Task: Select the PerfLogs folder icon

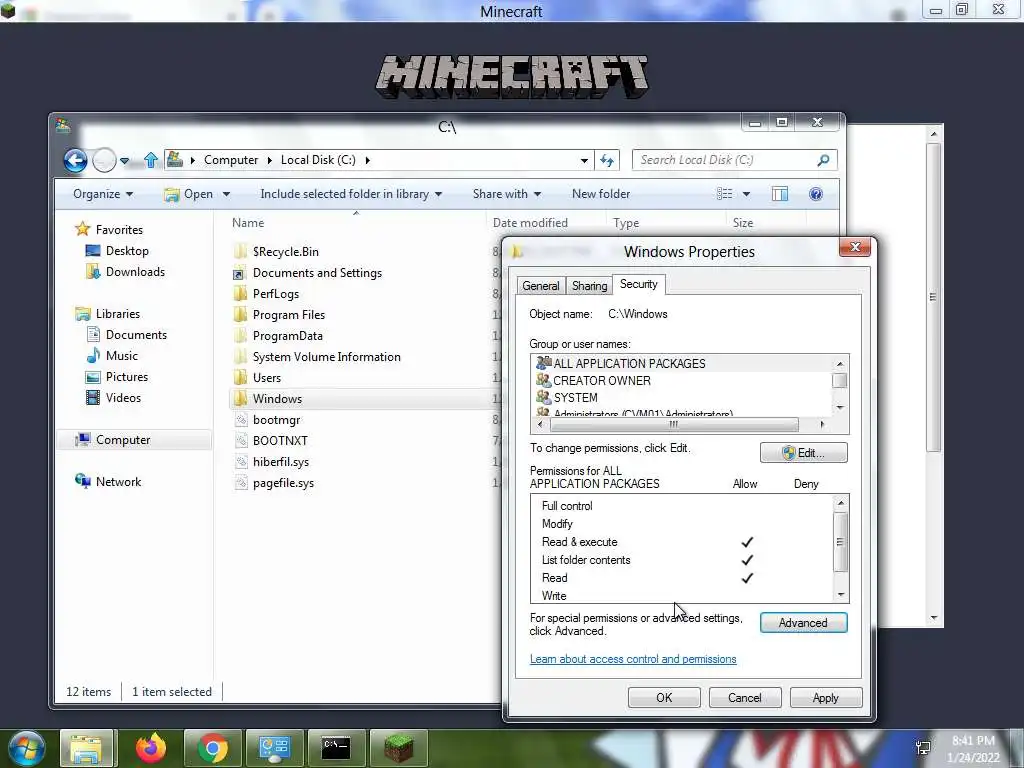Action: point(240,294)
